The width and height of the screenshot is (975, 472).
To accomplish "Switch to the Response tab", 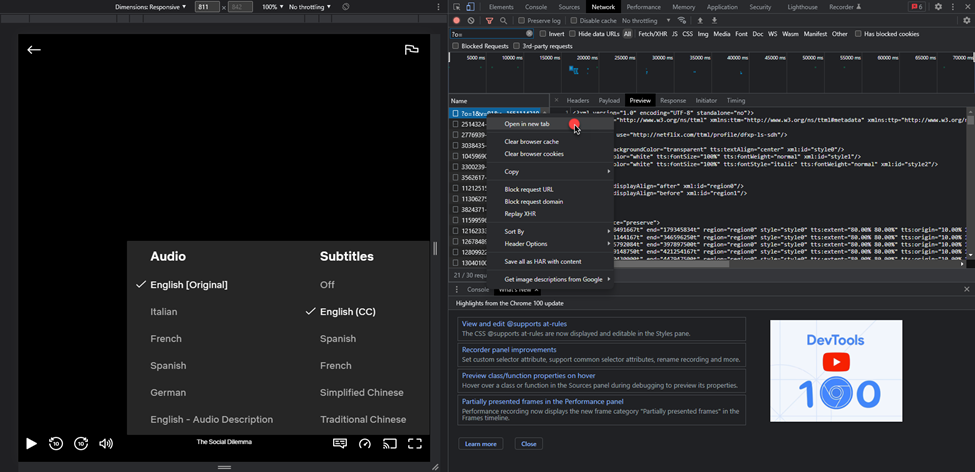I will (672, 101).
